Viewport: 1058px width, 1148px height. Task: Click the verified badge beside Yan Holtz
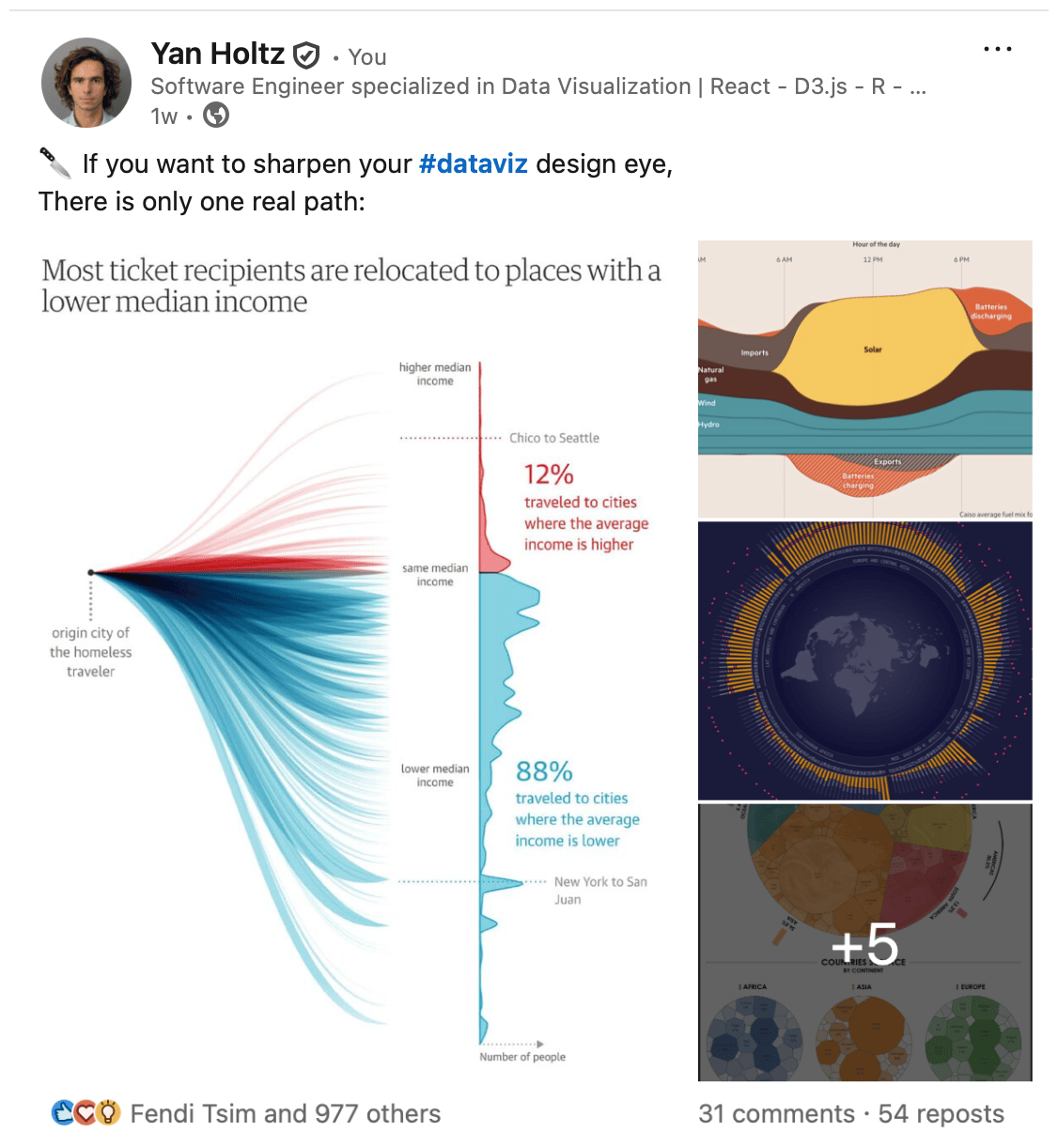(x=307, y=56)
